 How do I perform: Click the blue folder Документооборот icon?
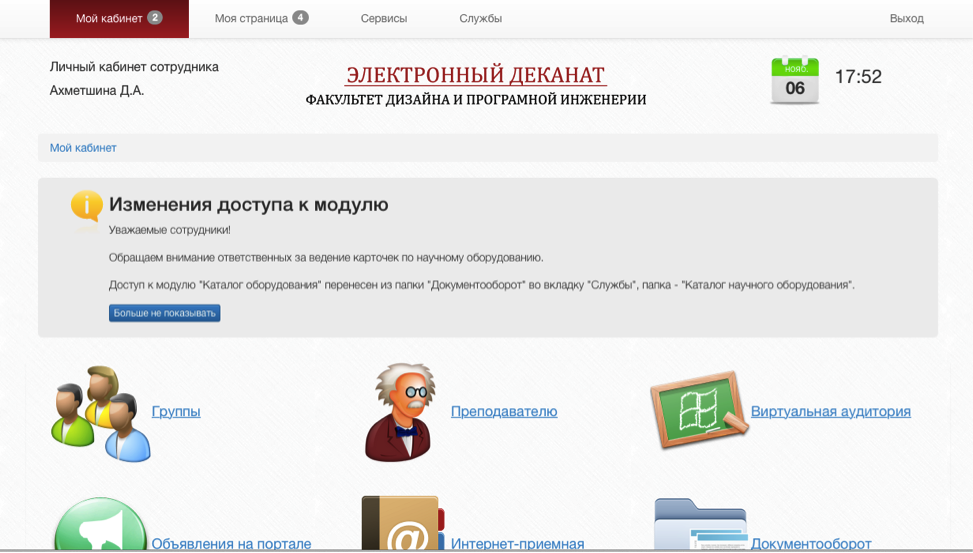click(x=701, y=524)
